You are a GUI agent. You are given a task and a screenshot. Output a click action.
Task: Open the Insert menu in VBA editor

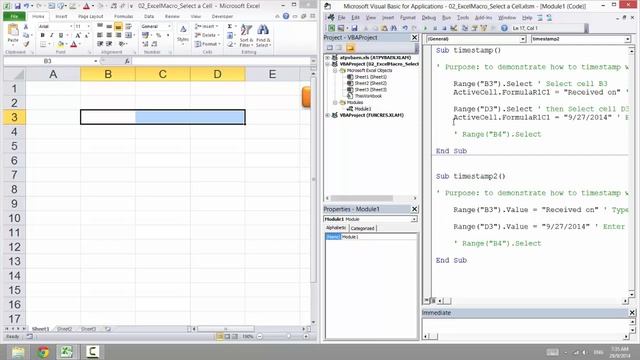point(388,18)
